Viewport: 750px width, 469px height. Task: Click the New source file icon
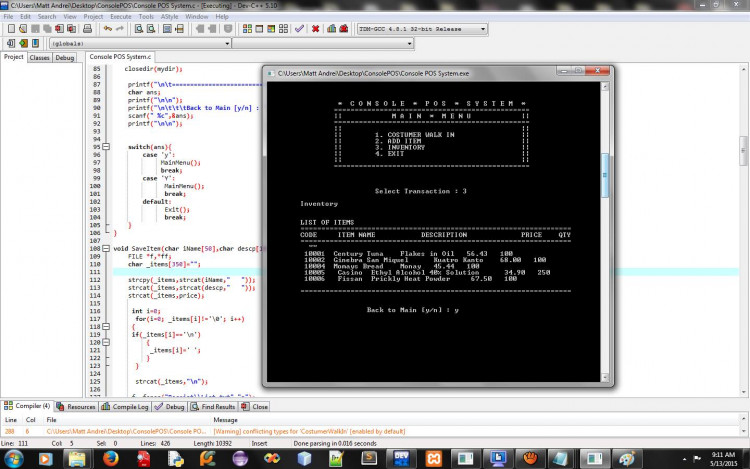11,29
